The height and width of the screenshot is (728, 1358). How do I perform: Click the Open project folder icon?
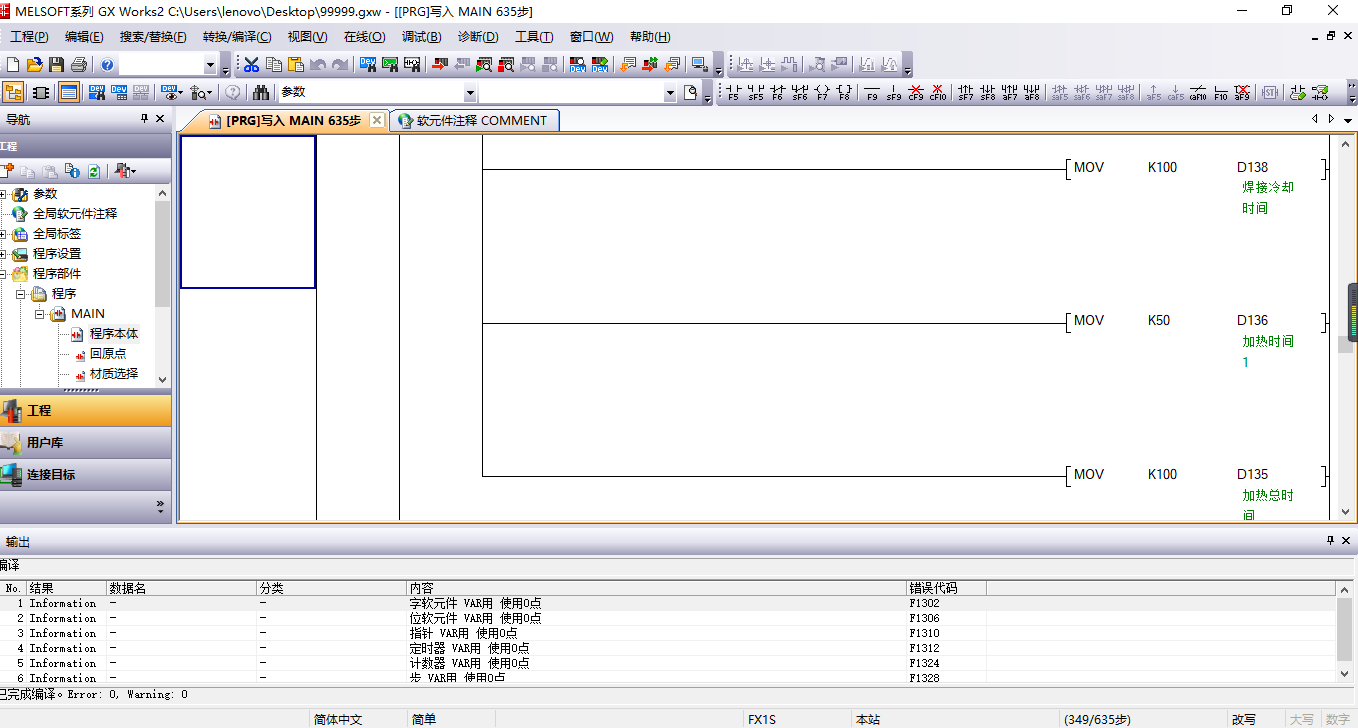click(34, 65)
